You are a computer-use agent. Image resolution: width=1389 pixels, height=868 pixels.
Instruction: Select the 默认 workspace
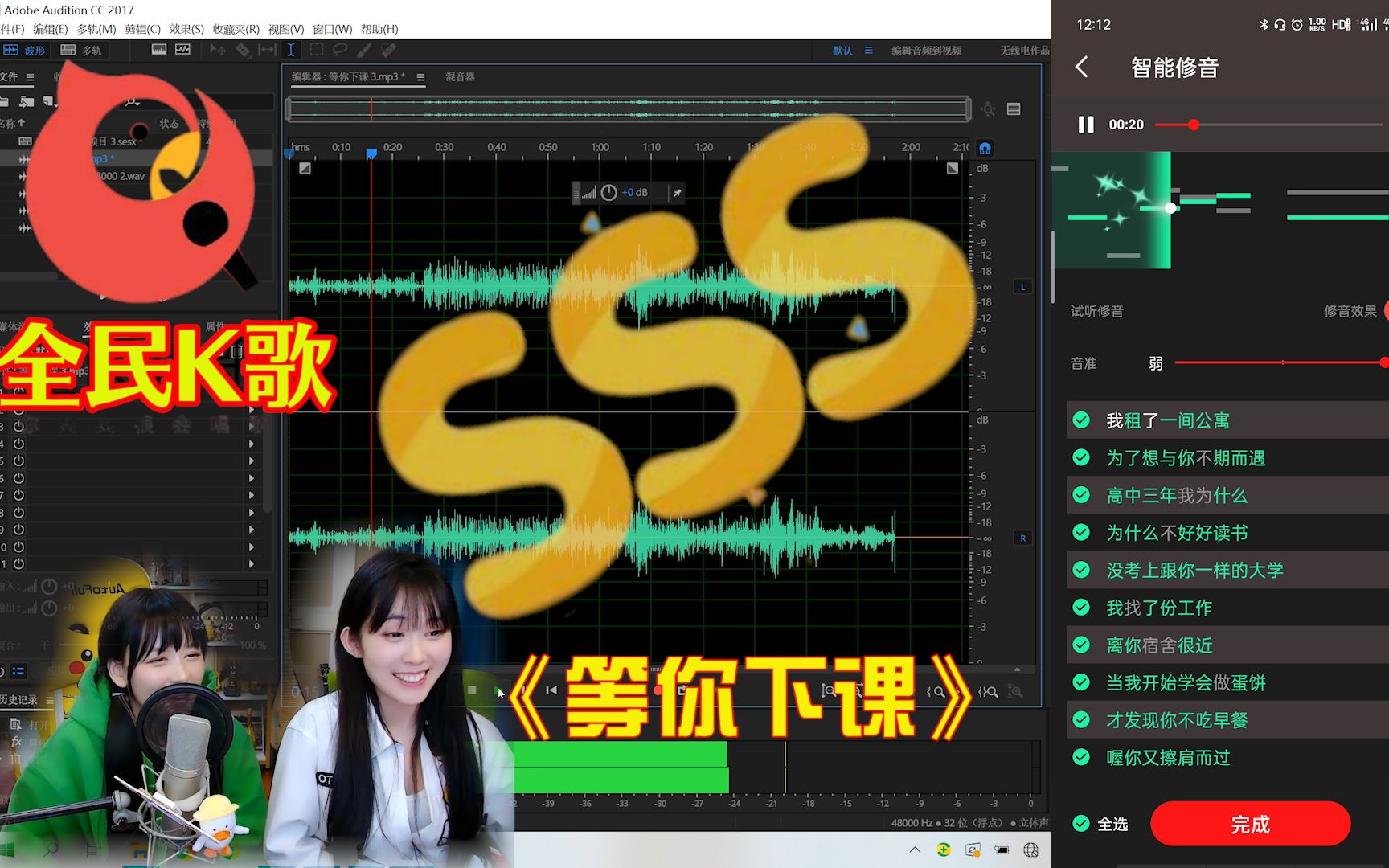[842, 51]
